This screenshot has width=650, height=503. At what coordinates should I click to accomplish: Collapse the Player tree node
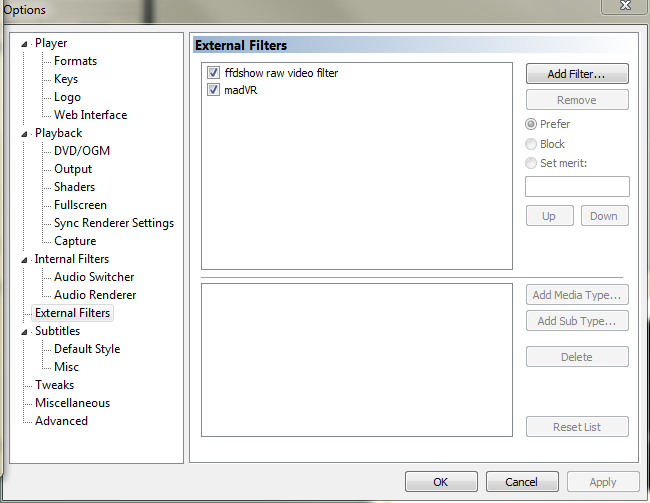pos(26,43)
